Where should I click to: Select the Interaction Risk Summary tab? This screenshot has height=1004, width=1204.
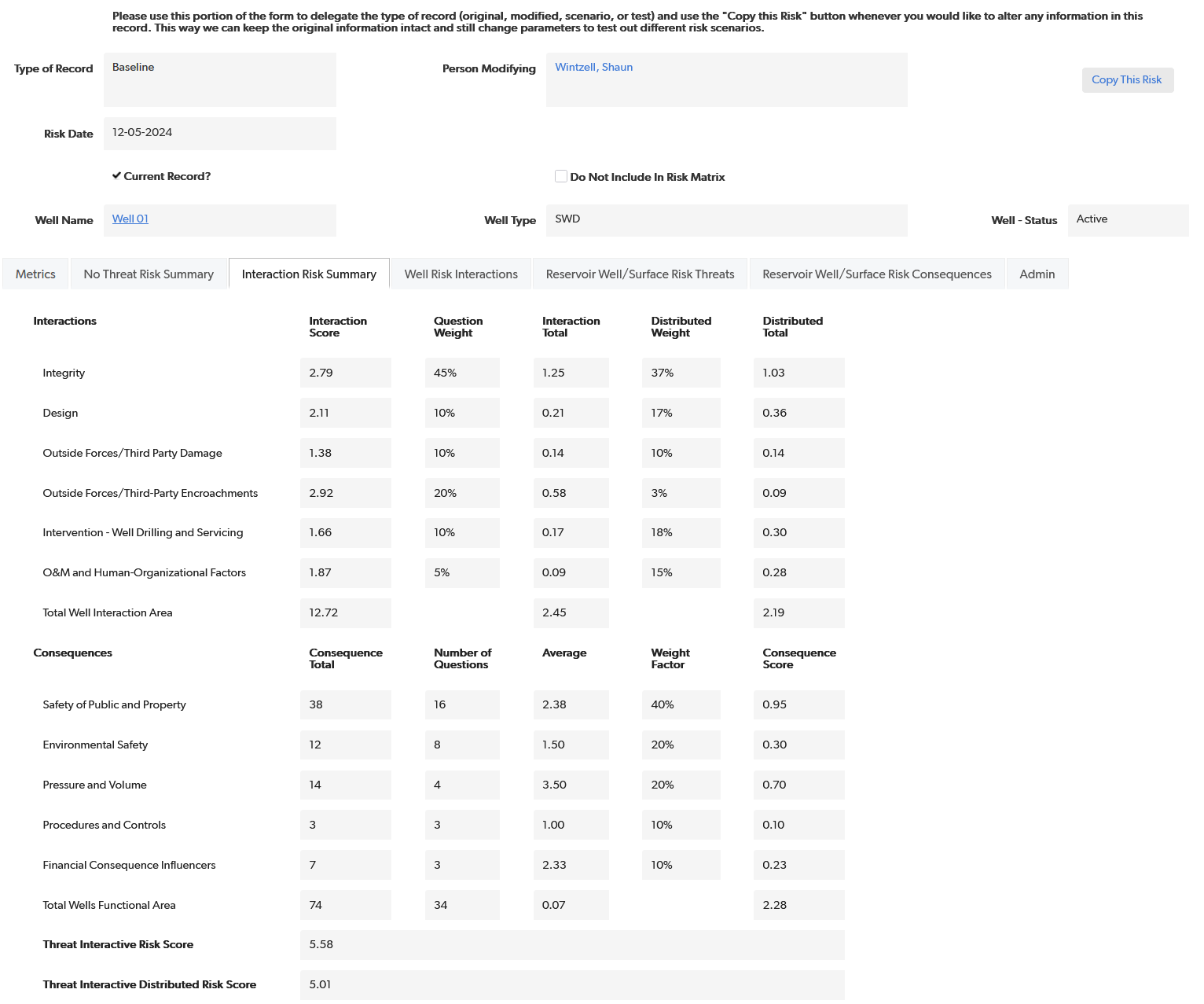(x=309, y=274)
